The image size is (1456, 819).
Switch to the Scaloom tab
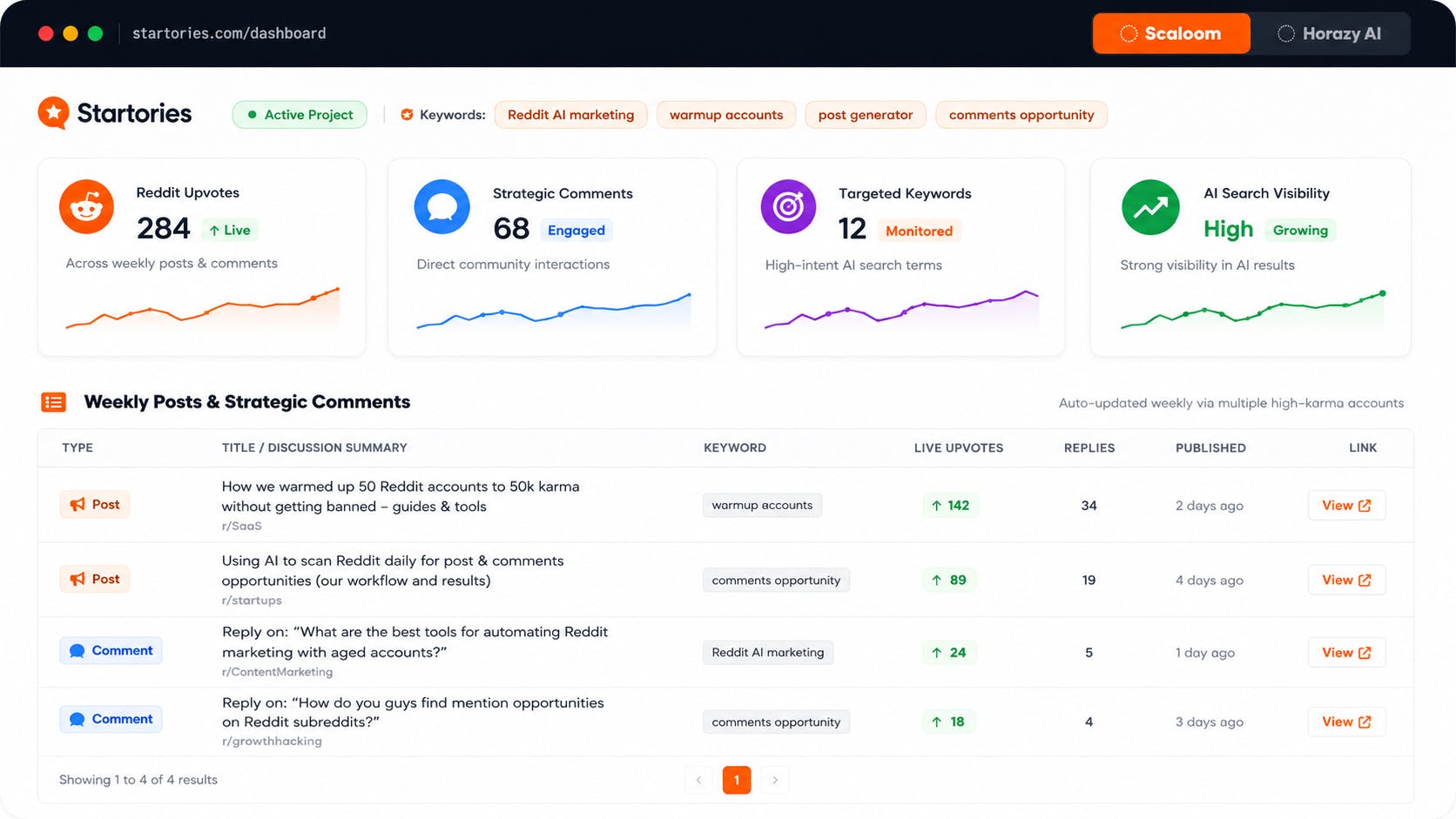tap(1171, 34)
